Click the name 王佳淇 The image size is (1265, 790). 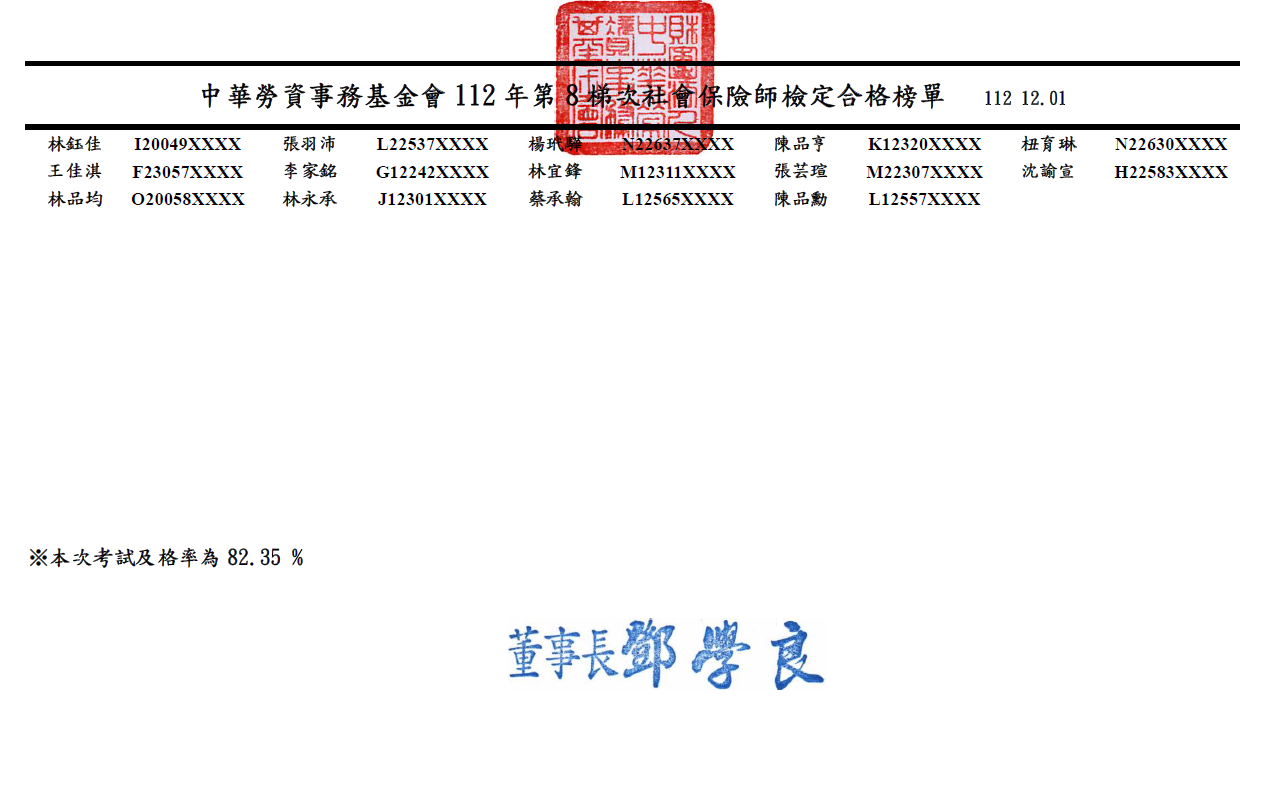75,172
